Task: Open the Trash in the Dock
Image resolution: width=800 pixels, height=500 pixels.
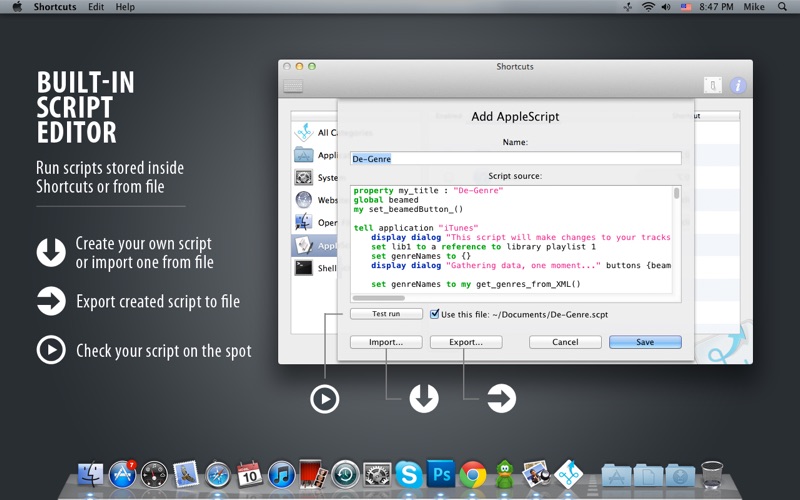Action: point(712,474)
